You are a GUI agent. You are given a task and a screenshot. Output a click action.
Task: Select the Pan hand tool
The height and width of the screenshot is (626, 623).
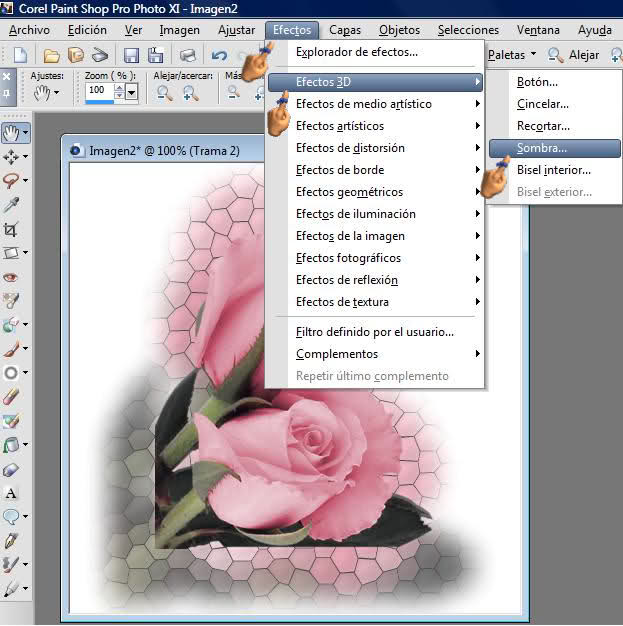coord(11,133)
